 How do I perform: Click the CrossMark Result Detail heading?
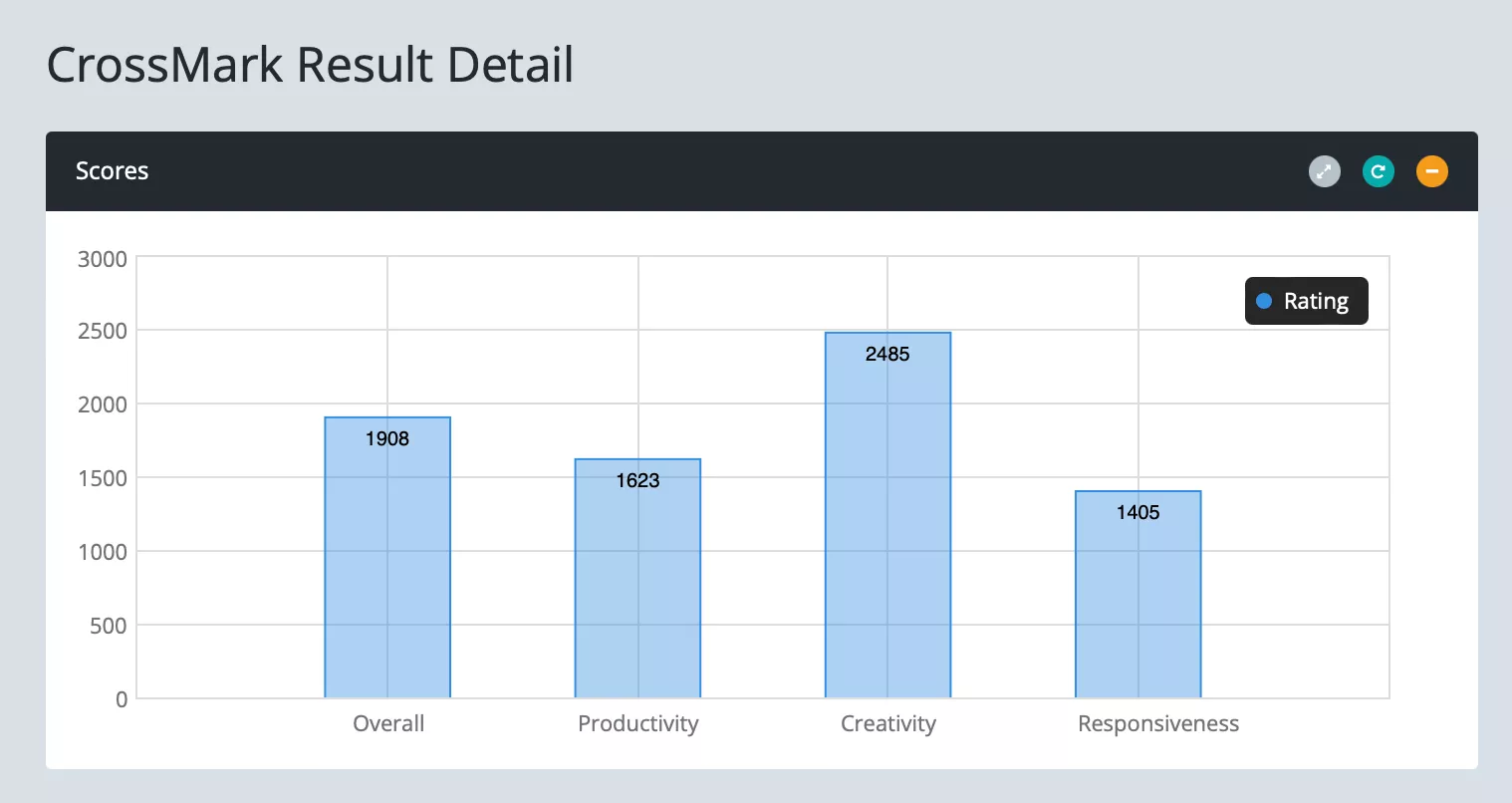click(310, 65)
